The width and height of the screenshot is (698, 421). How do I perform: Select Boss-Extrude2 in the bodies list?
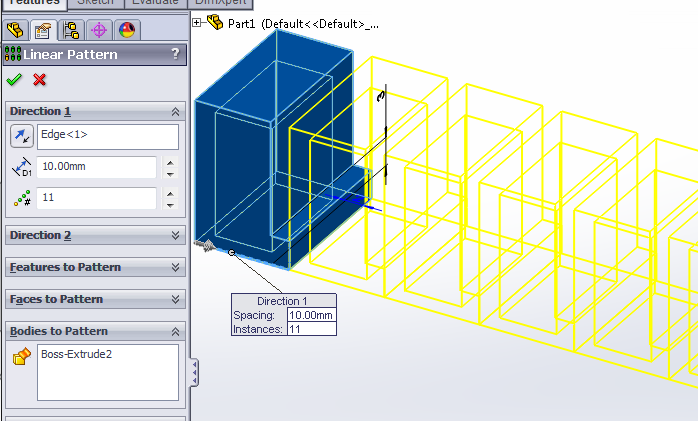tap(77, 354)
